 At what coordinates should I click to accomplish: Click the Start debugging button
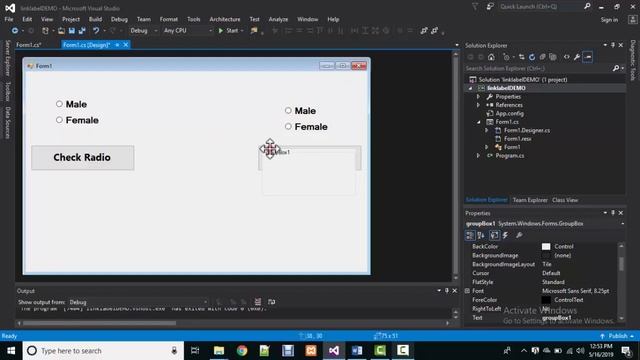click(x=231, y=31)
